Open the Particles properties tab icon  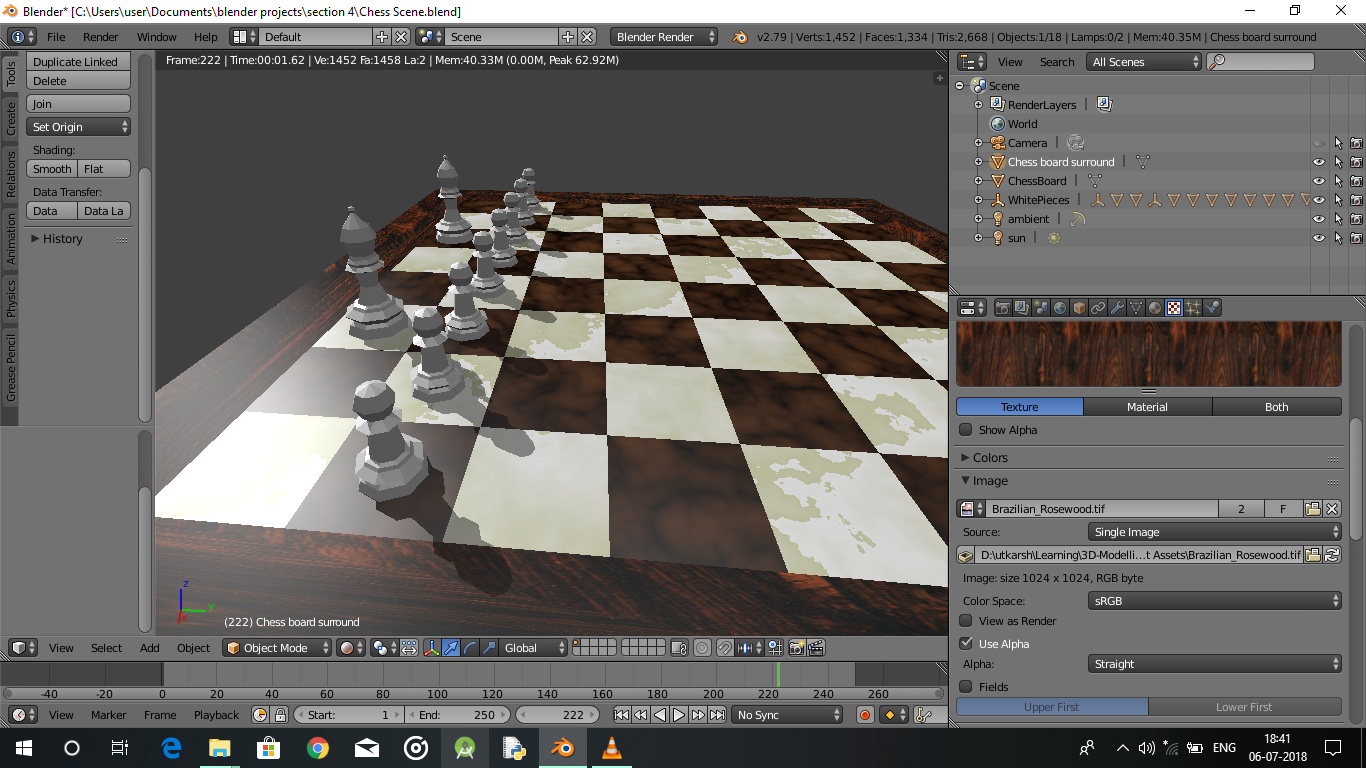[1193, 308]
